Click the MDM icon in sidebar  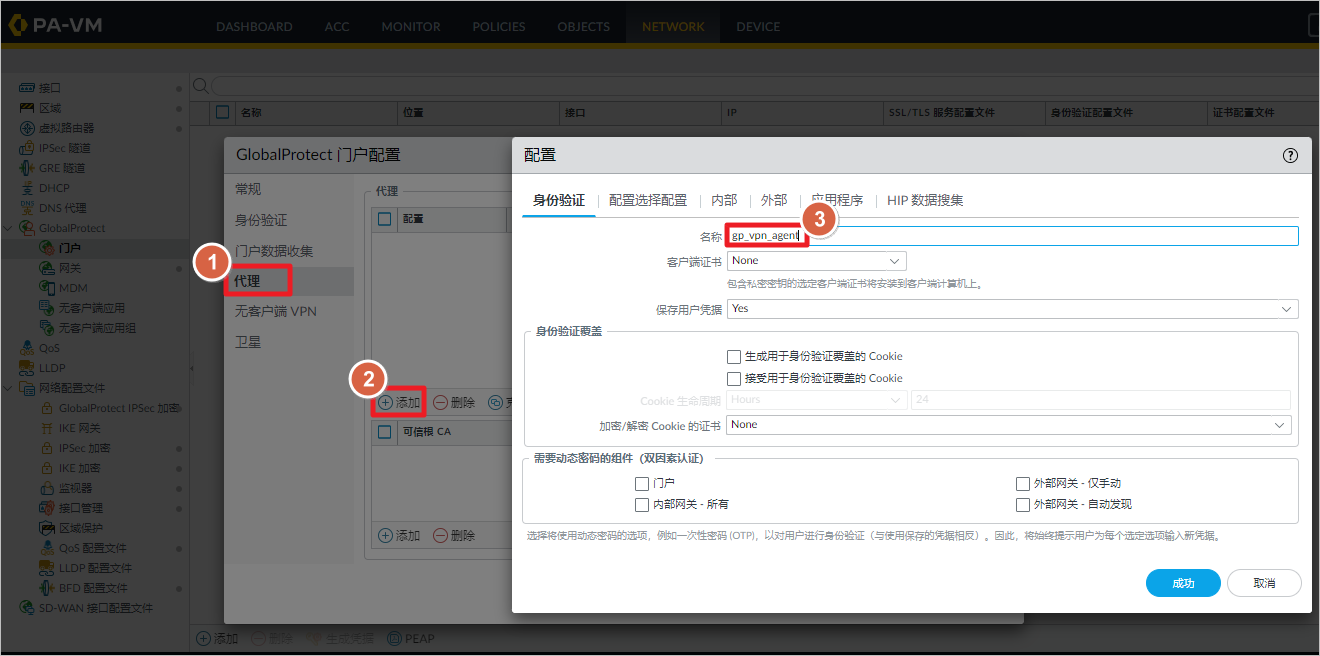[47, 288]
